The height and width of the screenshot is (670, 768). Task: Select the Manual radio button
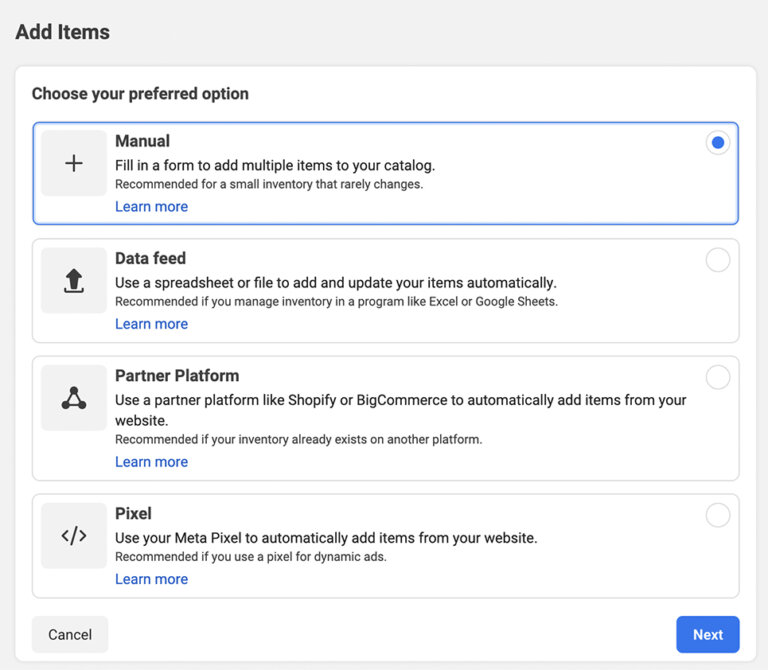(717, 143)
